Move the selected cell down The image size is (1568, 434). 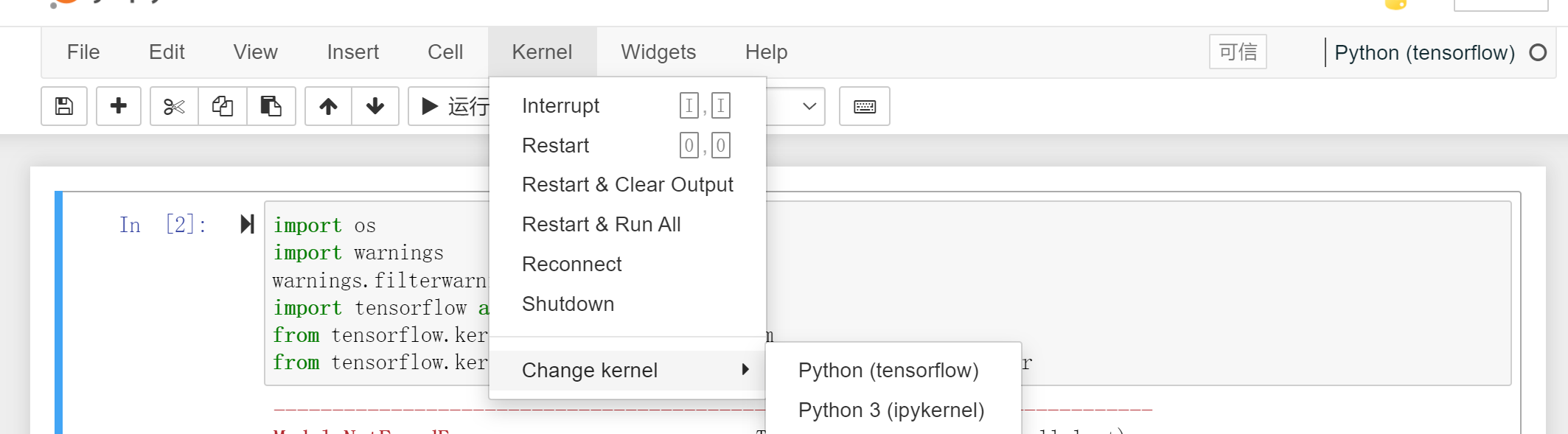(375, 106)
